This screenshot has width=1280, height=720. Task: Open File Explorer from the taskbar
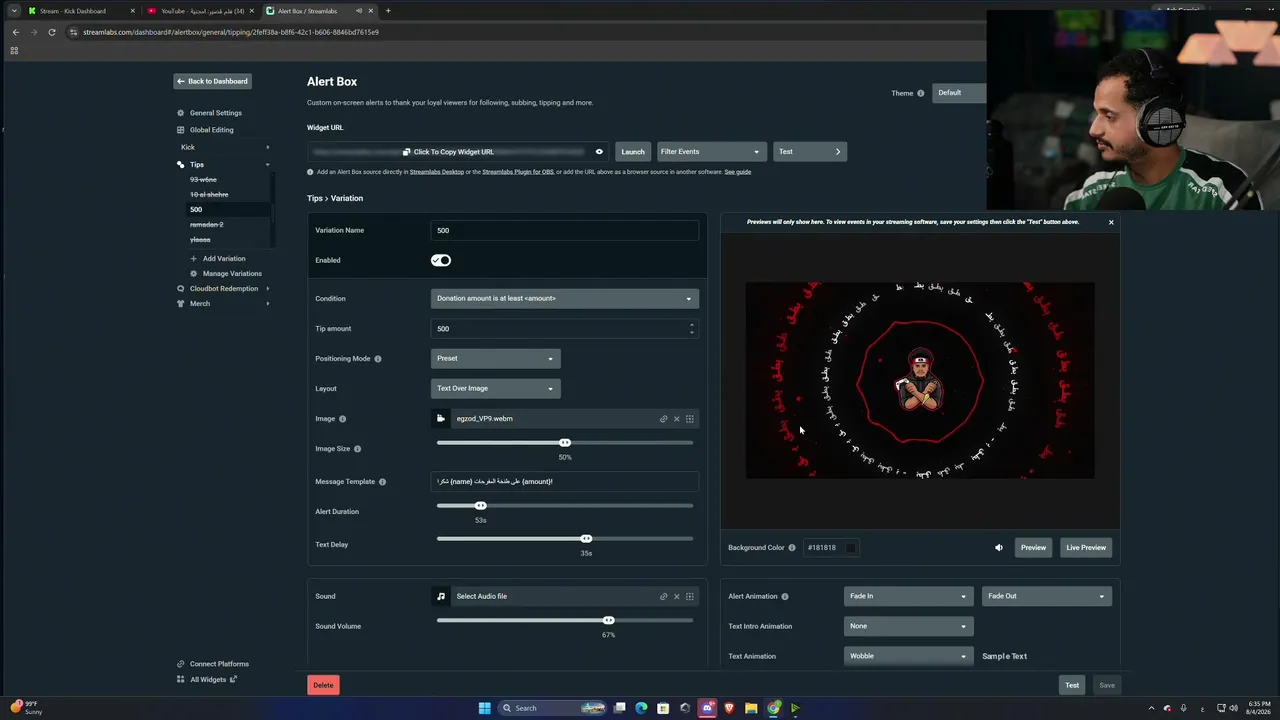click(751, 708)
